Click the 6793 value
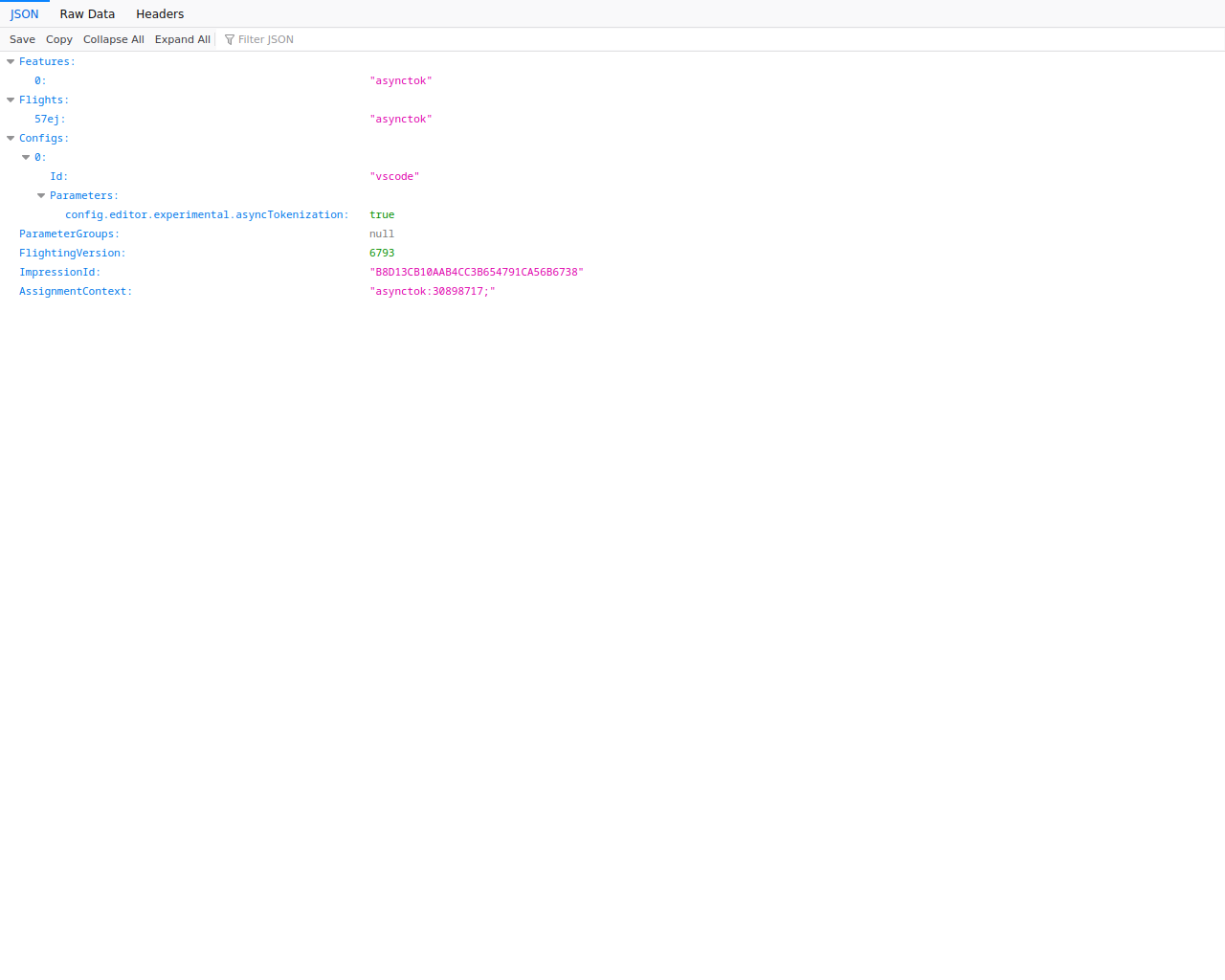Image resolution: width=1225 pixels, height=980 pixels. click(382, 253)
